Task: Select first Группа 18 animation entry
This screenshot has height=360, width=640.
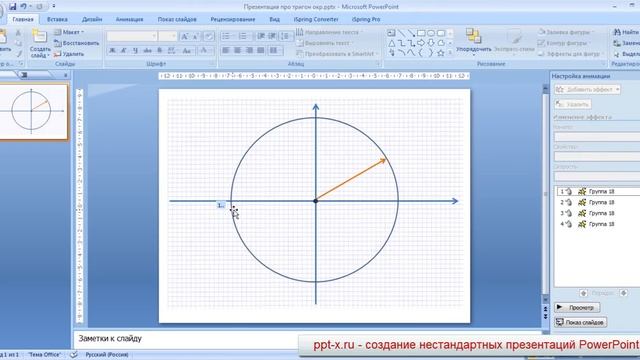Action: pos(598,191)
